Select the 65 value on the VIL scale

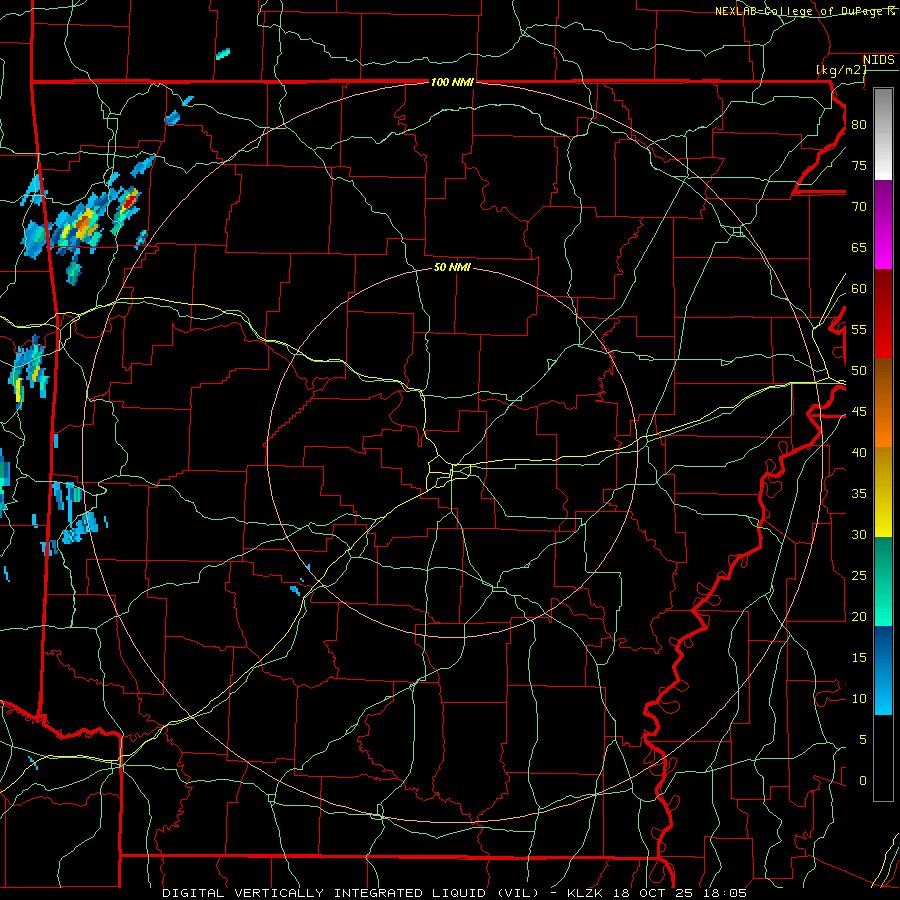pyautogui.click(x=859, y=247)
